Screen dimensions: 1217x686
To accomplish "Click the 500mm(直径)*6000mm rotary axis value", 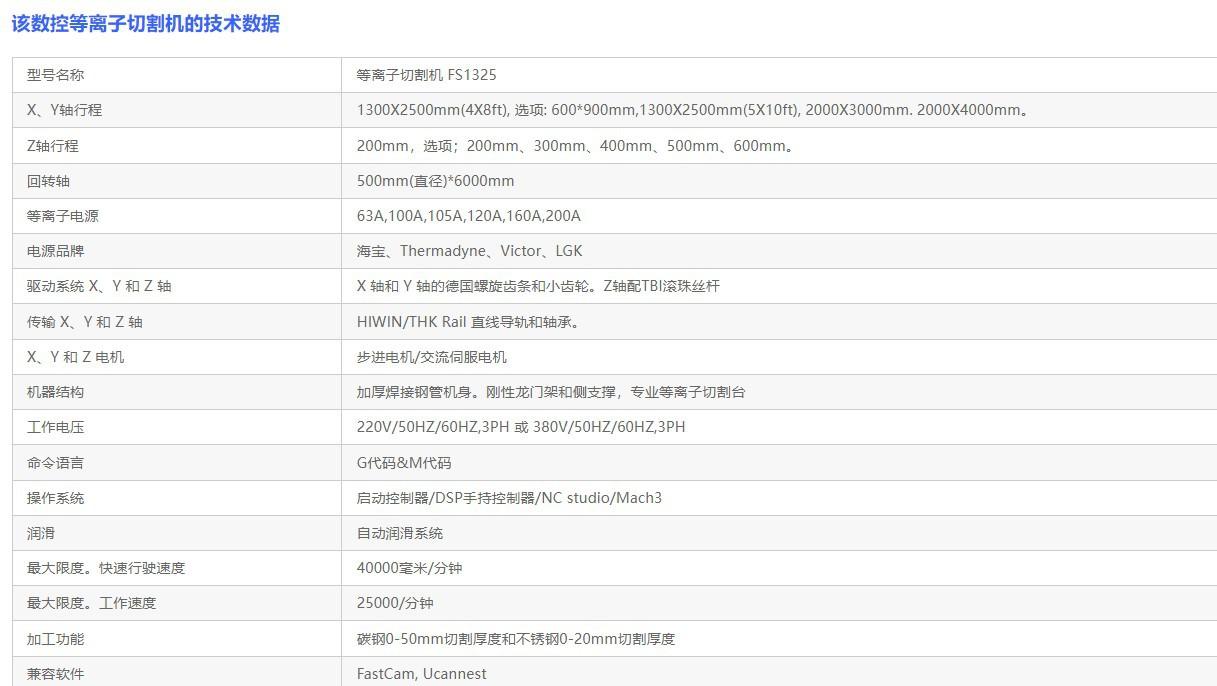I will 435,181.
